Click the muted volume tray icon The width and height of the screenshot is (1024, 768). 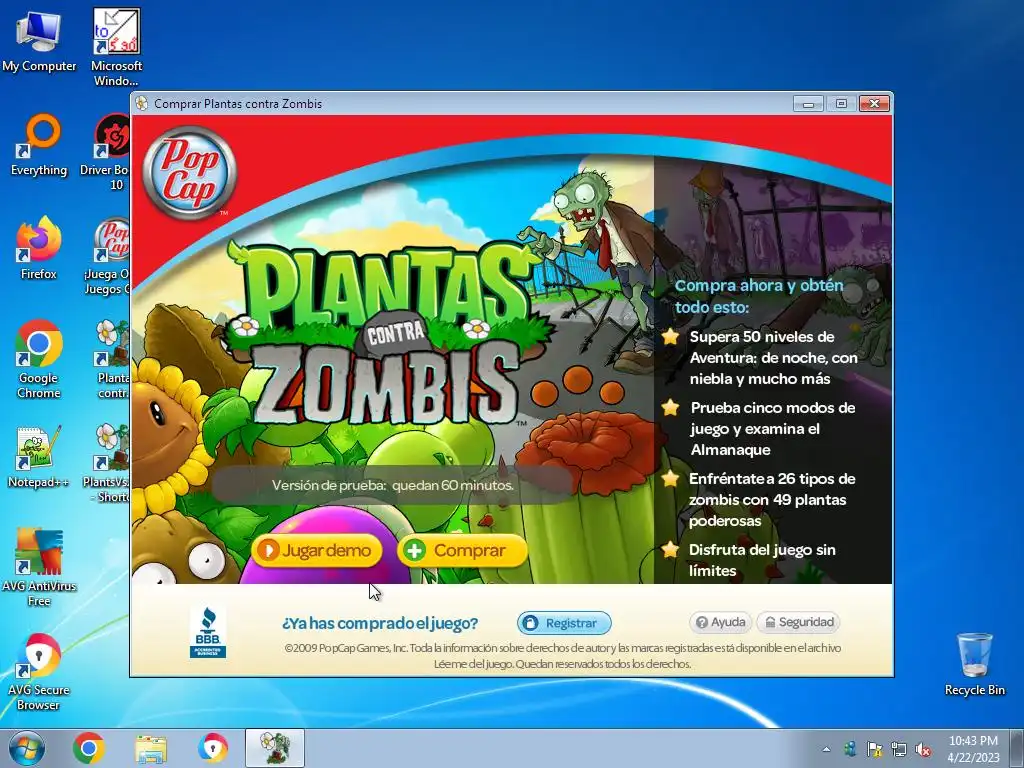[923, 749]
